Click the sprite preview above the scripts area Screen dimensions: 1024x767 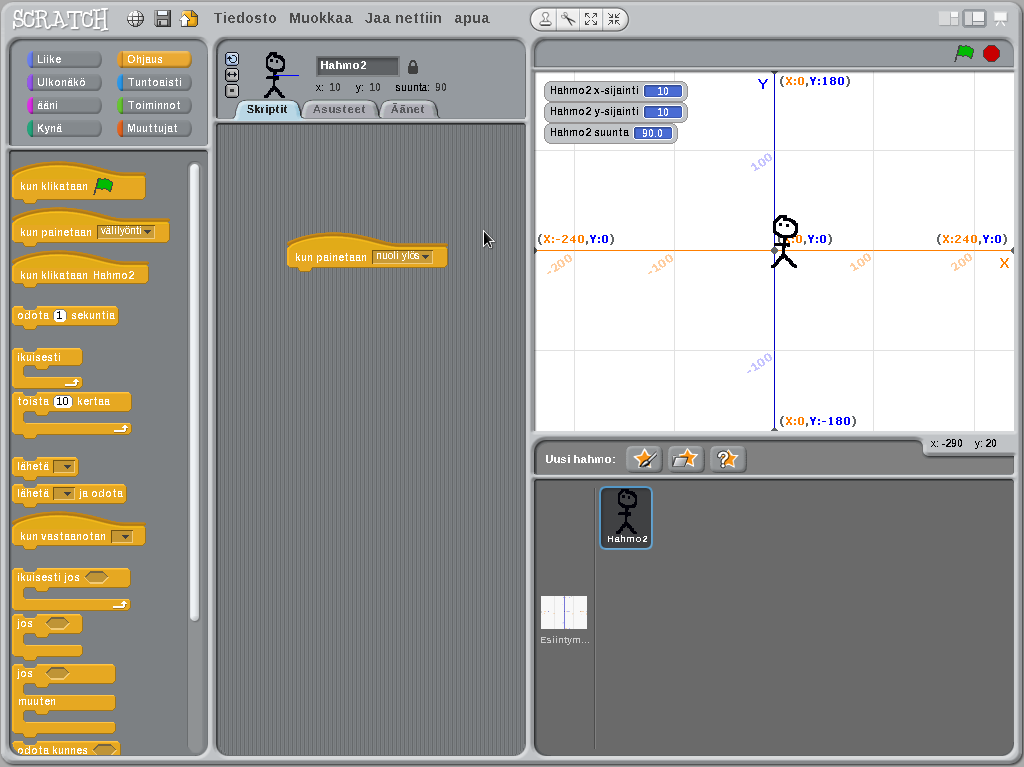click(x=276, y=75)
